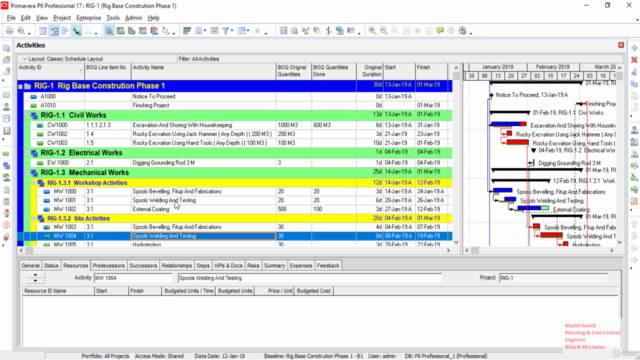The width and height of the screenshot is (640, 360).
Task: Step through activities with the arrow stepper
Action: pos(35,278)
